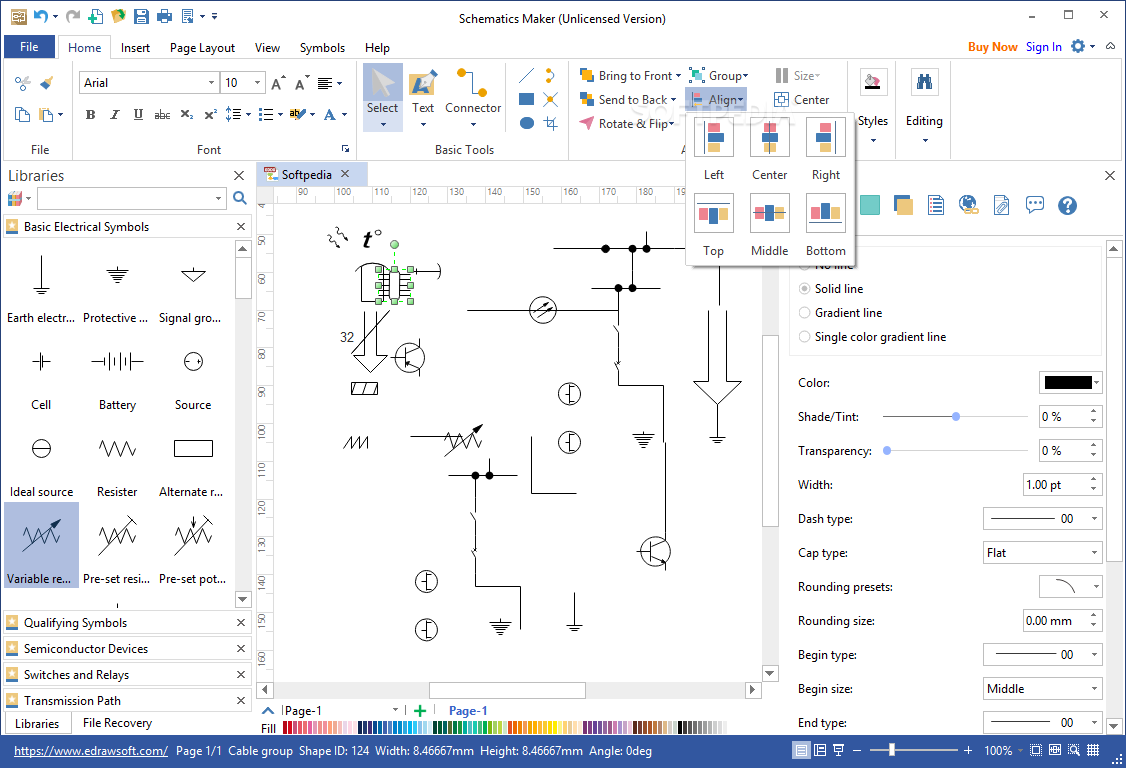Click the Sign In link
This screenshot has width=1126, height=768.
[1043, 47]
